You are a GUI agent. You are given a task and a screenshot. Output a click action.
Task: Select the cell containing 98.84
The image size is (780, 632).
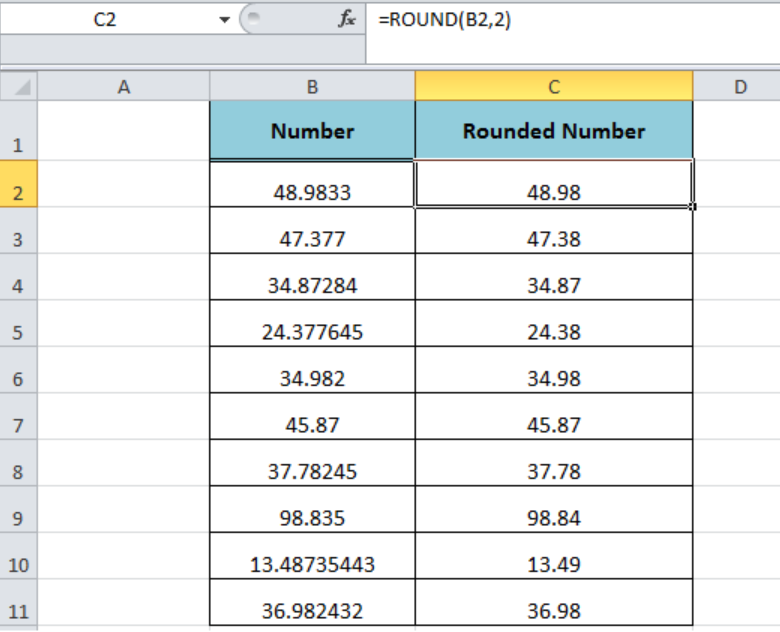pyautogui.click(x=554, y=510)
